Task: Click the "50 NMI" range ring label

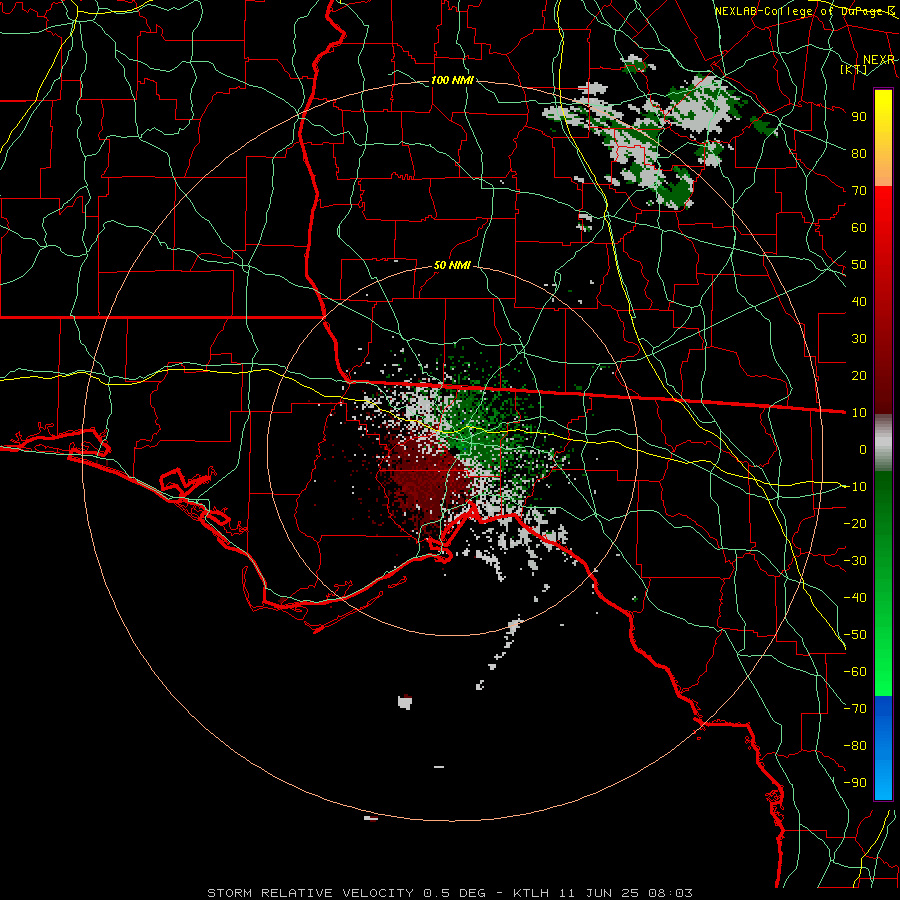Action: tap(452, 265)
